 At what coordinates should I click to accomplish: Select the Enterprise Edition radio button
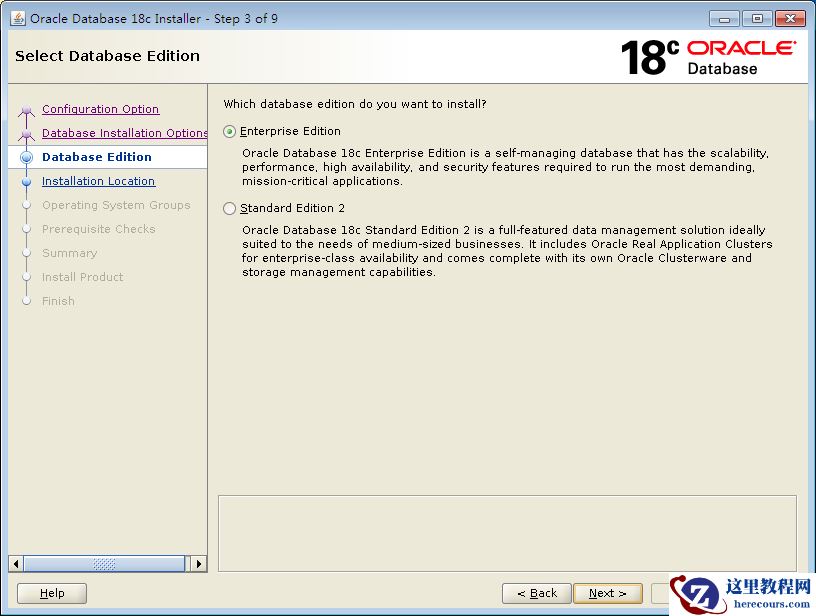230,132
